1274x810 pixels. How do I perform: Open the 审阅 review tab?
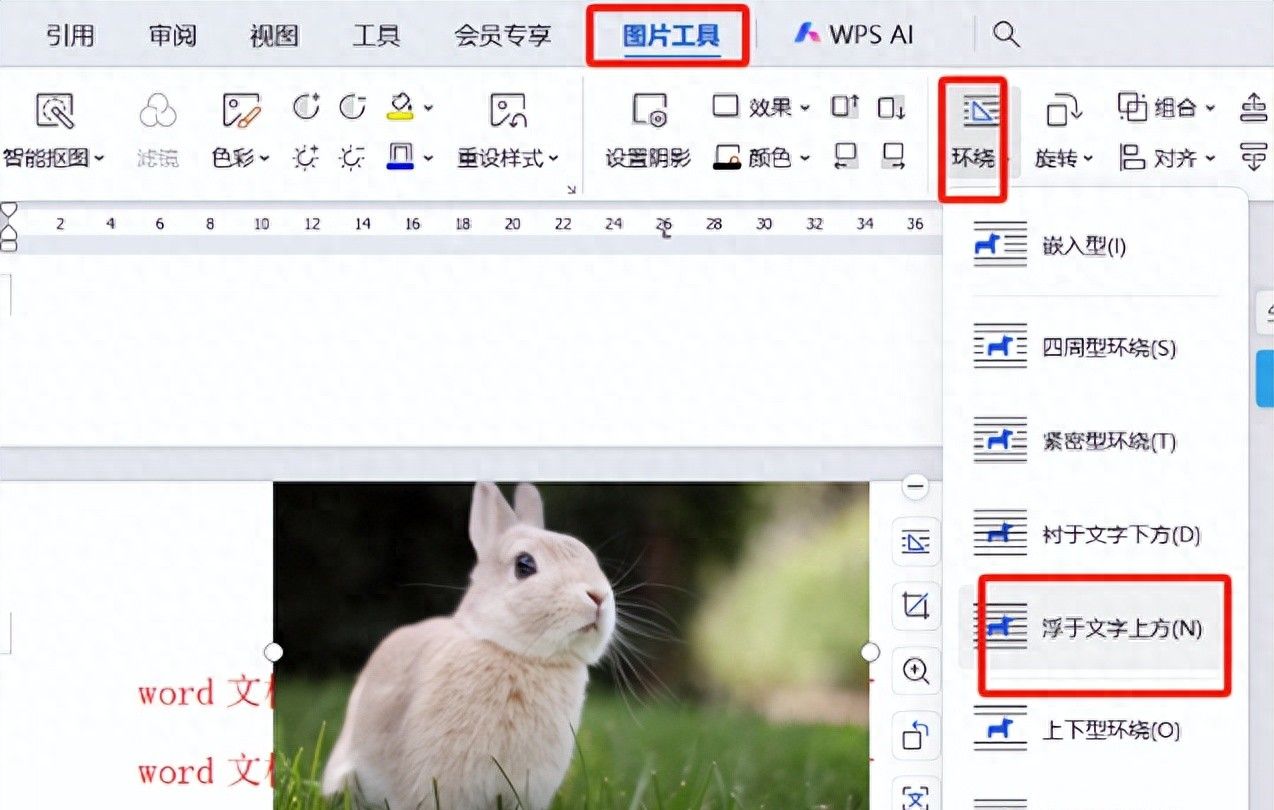173,37
